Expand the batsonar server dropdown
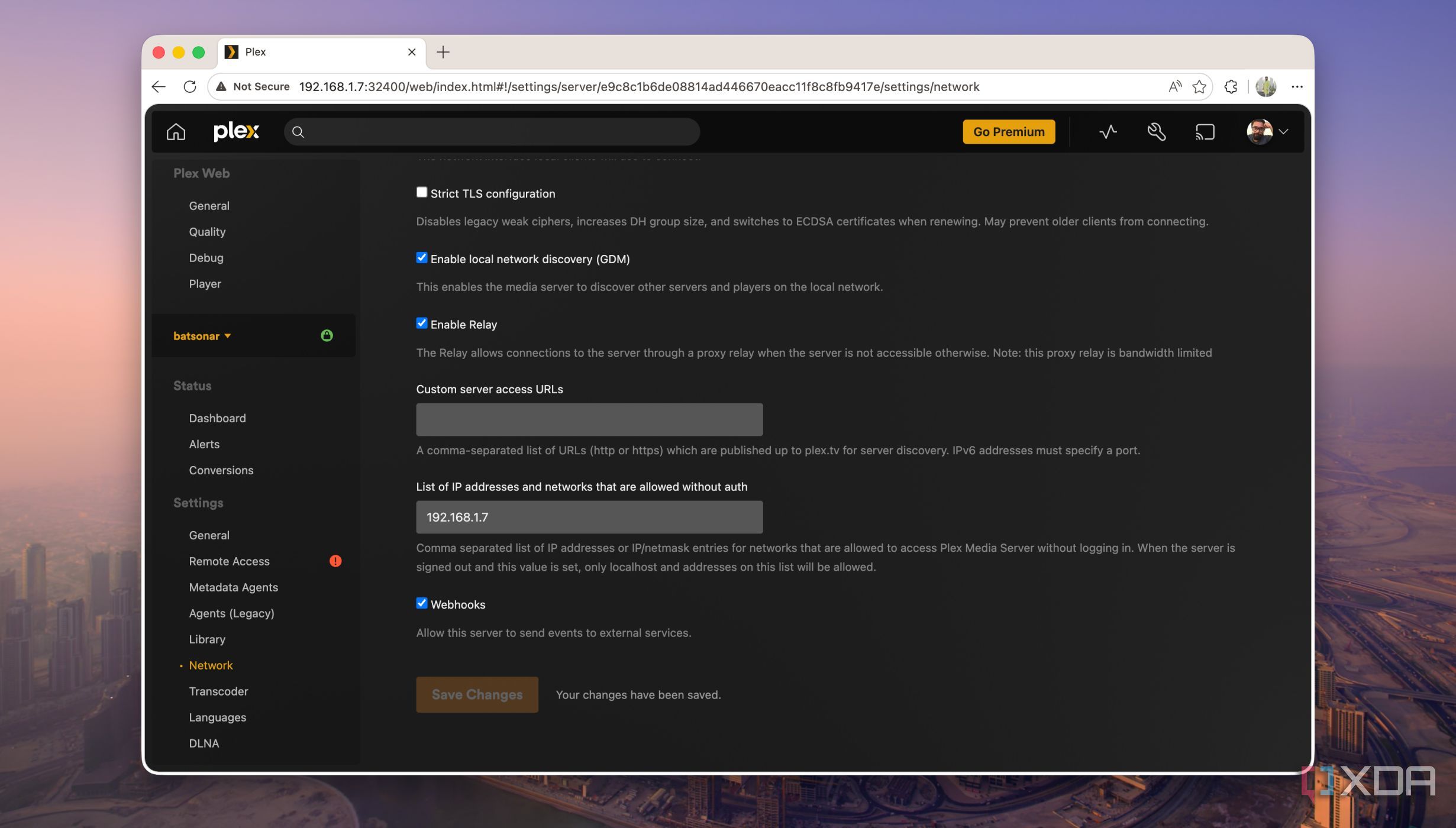Screen dimensions: 1456x828 (202, 336)
